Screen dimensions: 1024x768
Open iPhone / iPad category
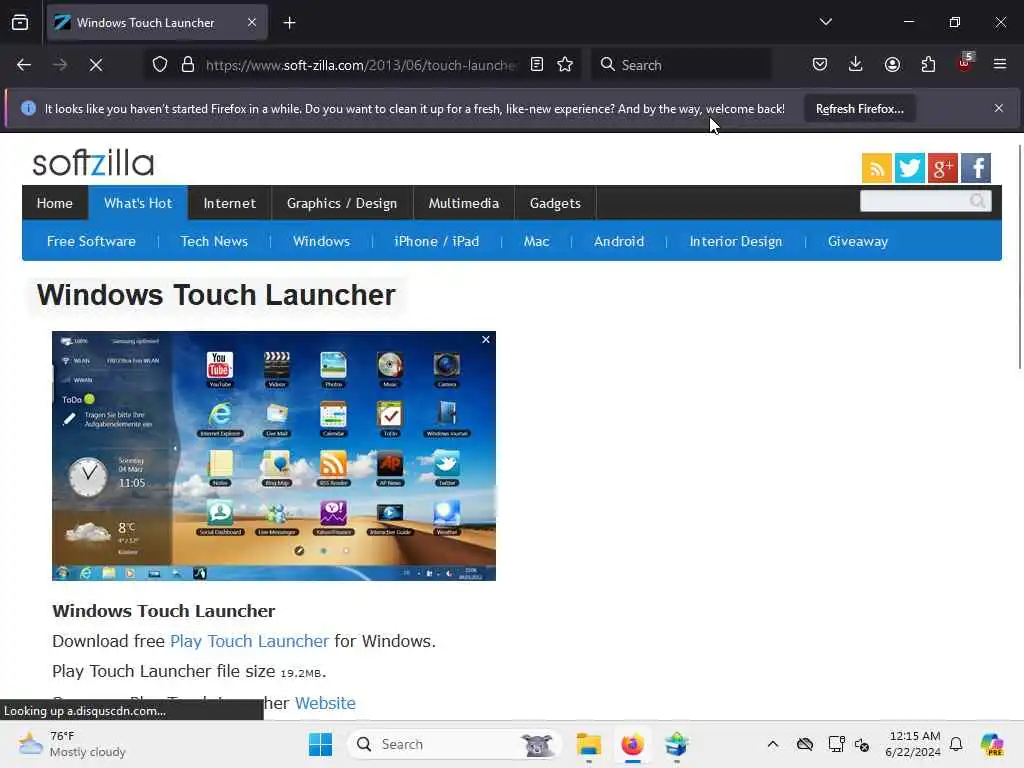click(x=436, y=241)
